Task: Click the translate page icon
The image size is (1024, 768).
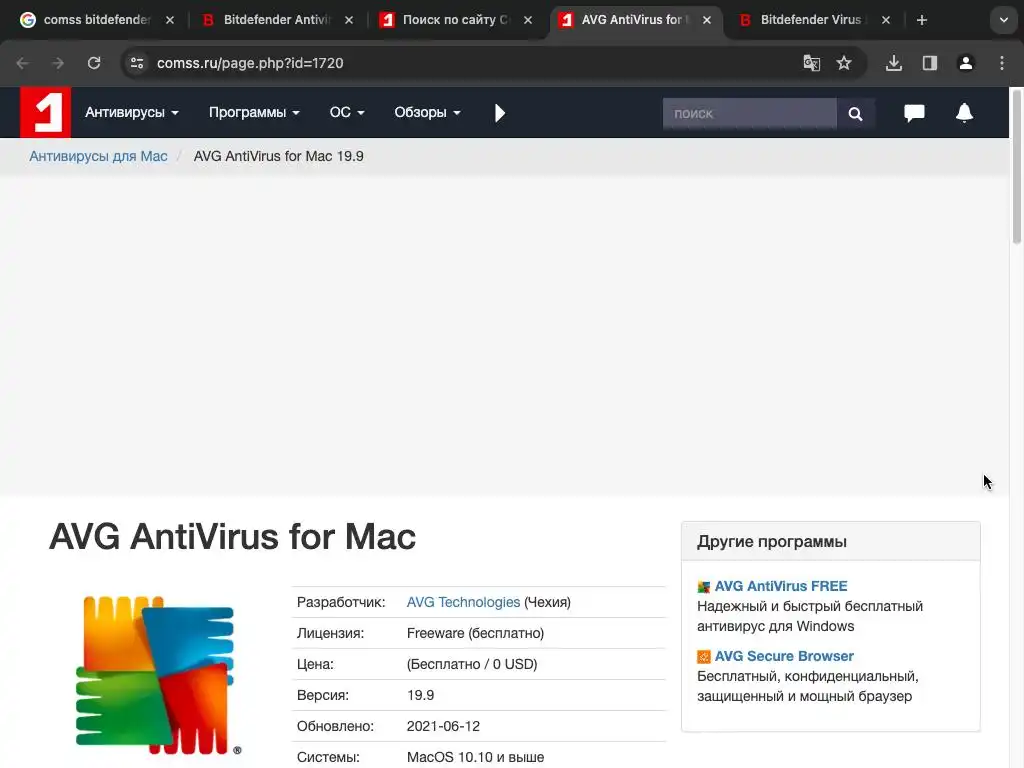Action: tap(811, 63)
